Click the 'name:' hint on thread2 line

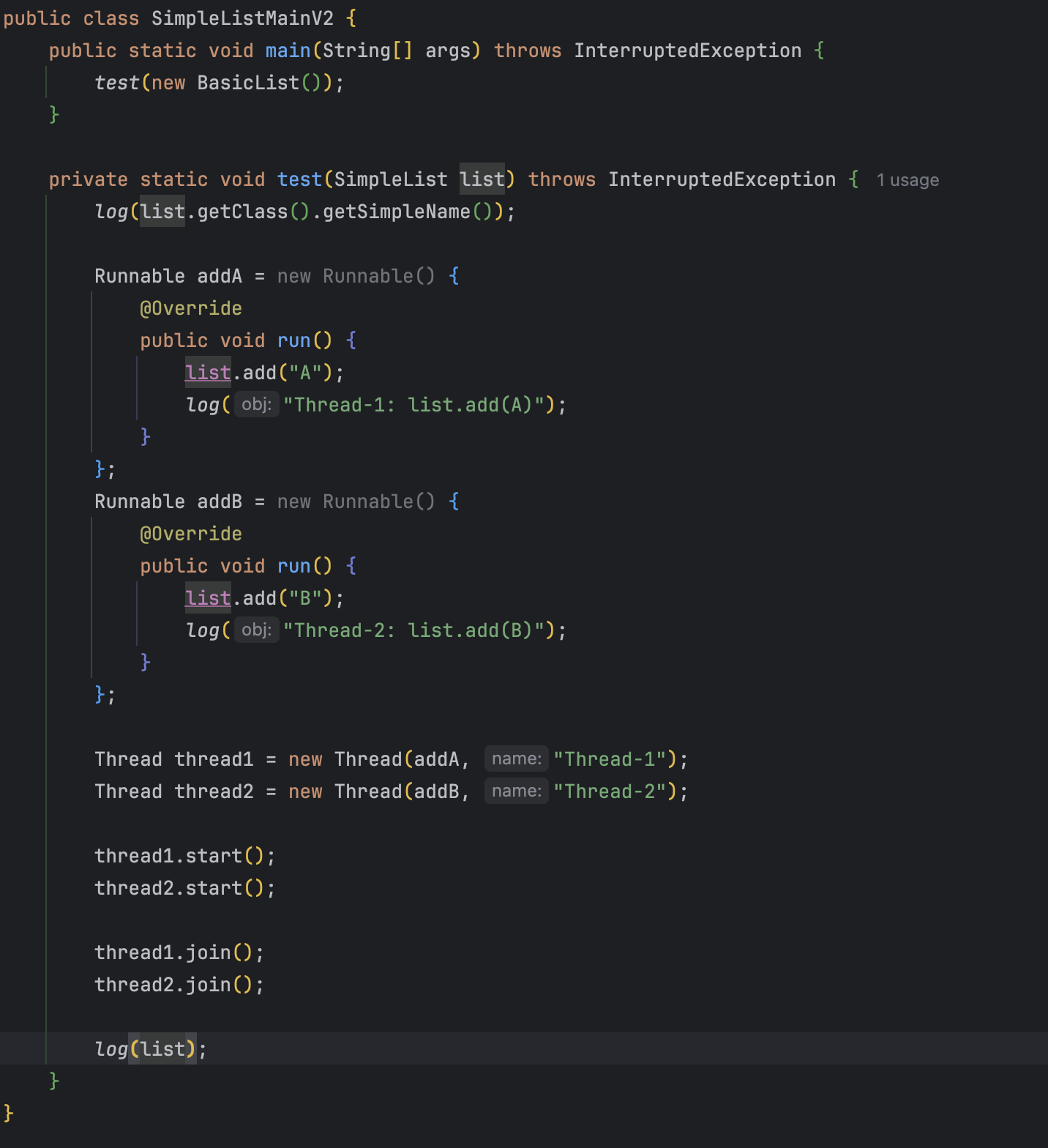point(516,791)
